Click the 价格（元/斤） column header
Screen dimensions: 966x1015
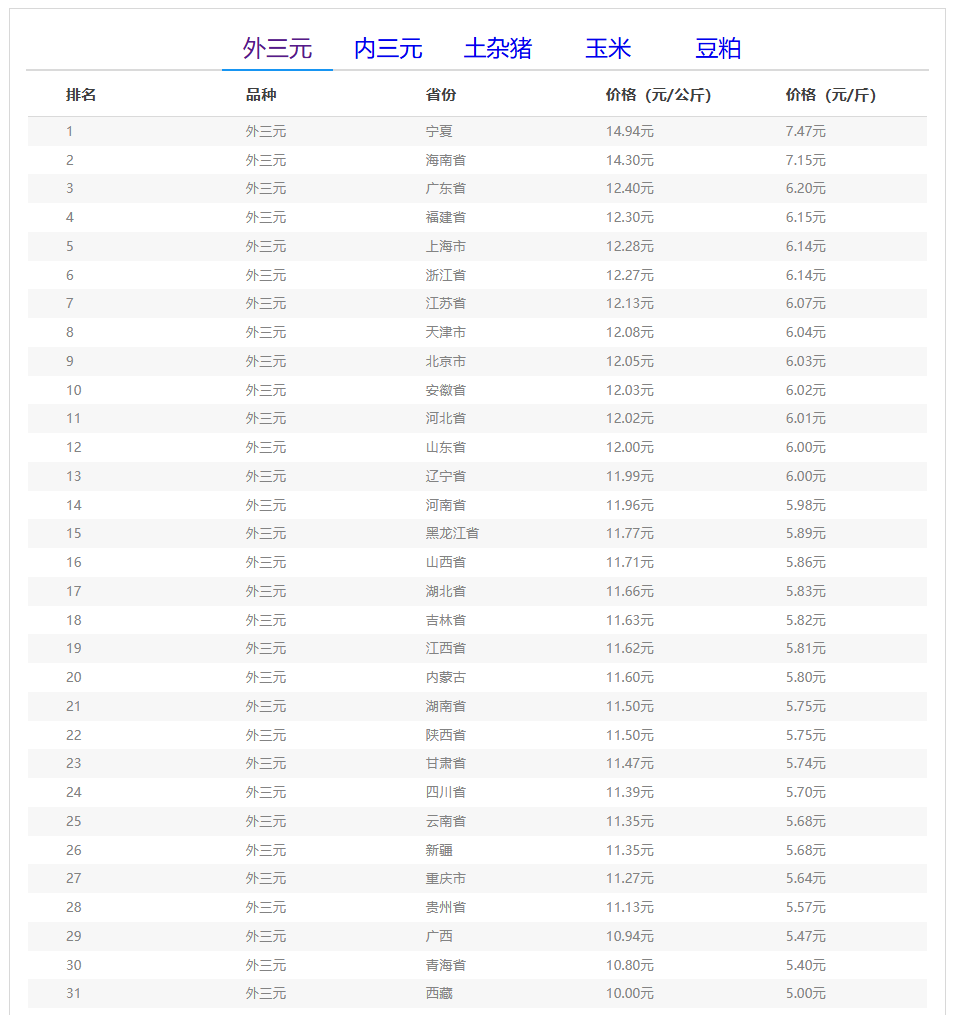830,95
